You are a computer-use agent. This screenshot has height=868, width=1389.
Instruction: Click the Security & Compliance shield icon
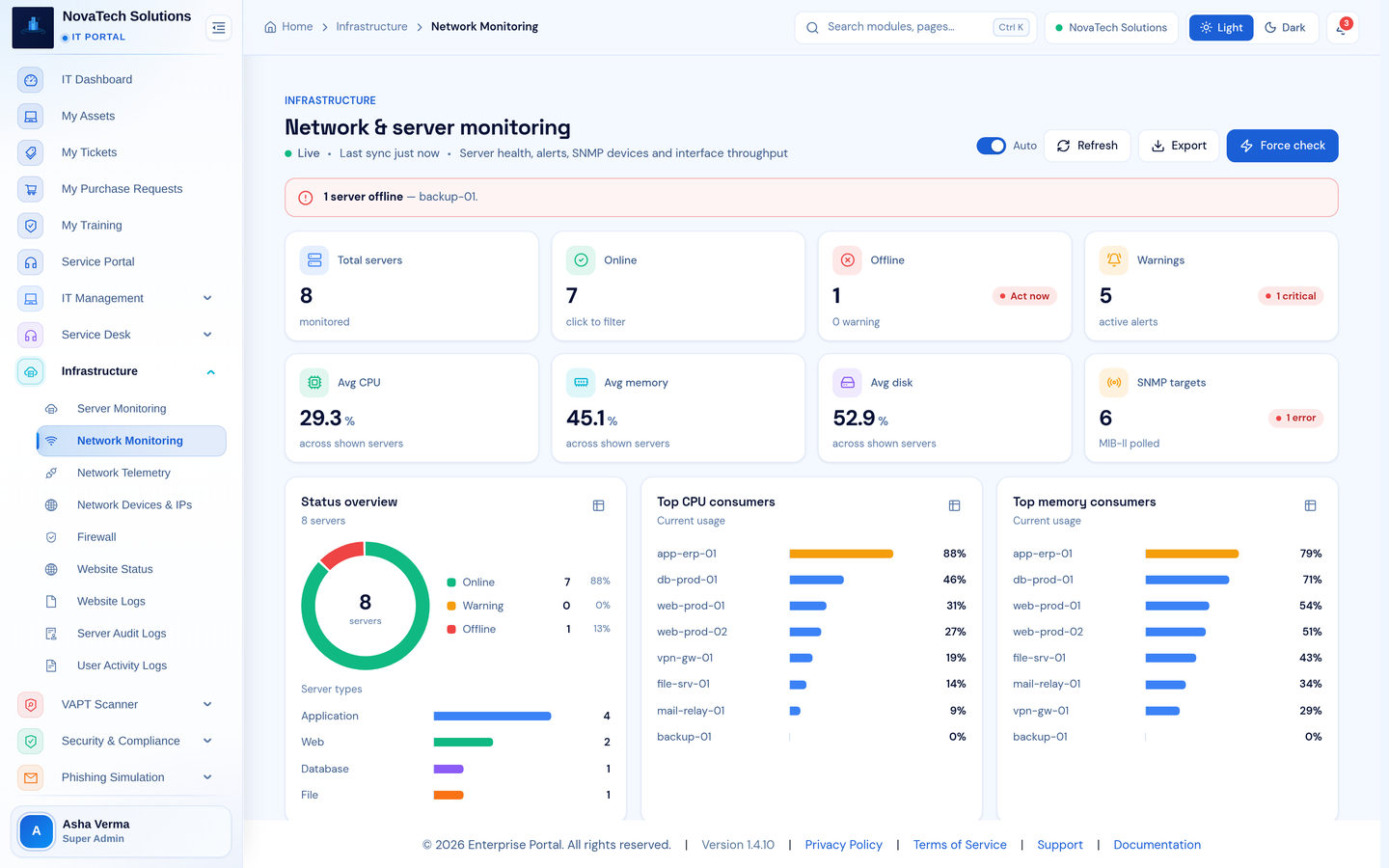point(31,742)
